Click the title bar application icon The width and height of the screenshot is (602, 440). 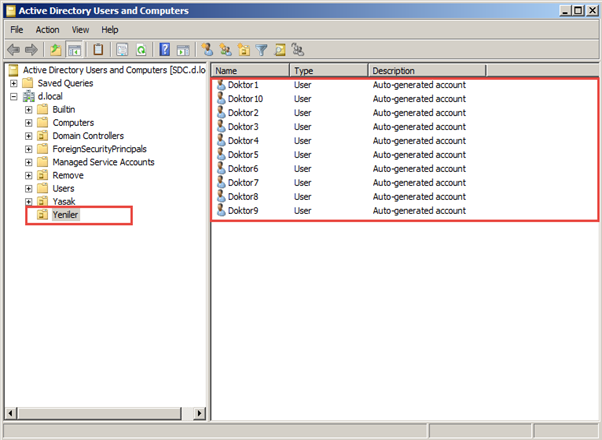[11, 11]
